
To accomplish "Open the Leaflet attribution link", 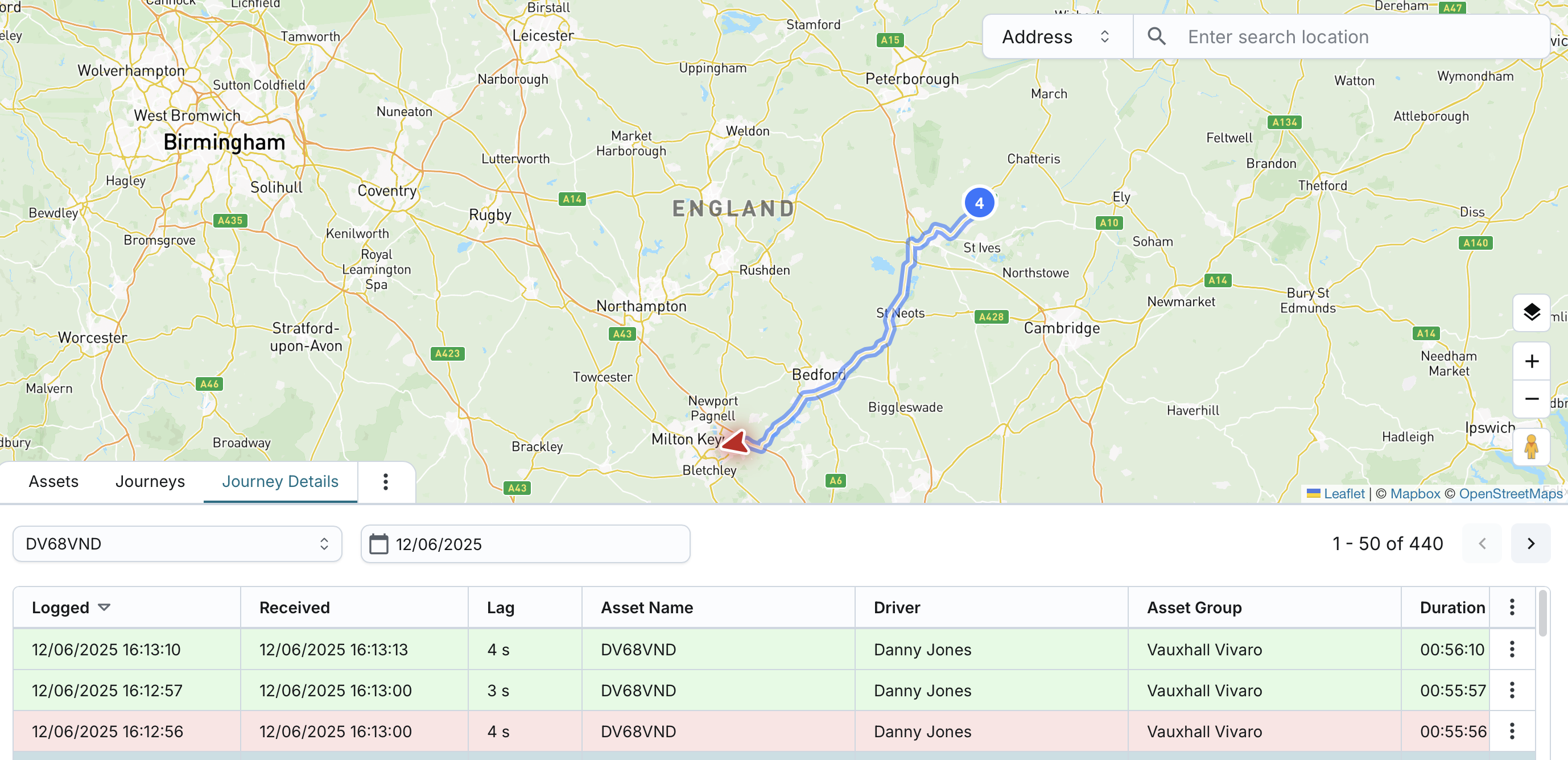I will pos(1343,493).
